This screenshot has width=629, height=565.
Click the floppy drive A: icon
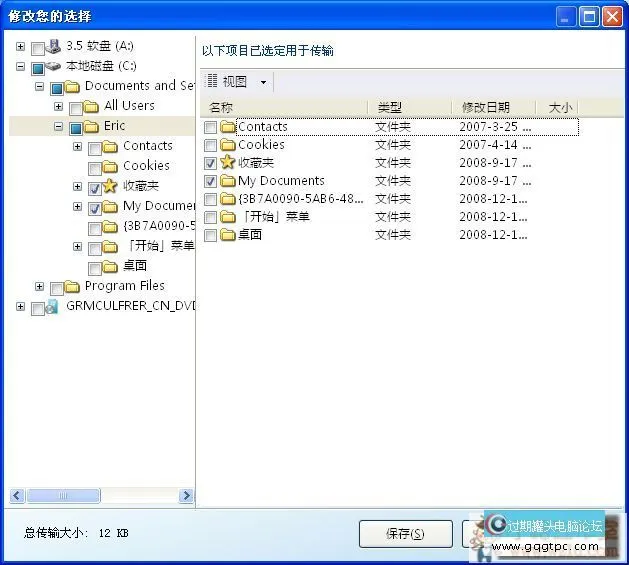(x=53, y=47)
